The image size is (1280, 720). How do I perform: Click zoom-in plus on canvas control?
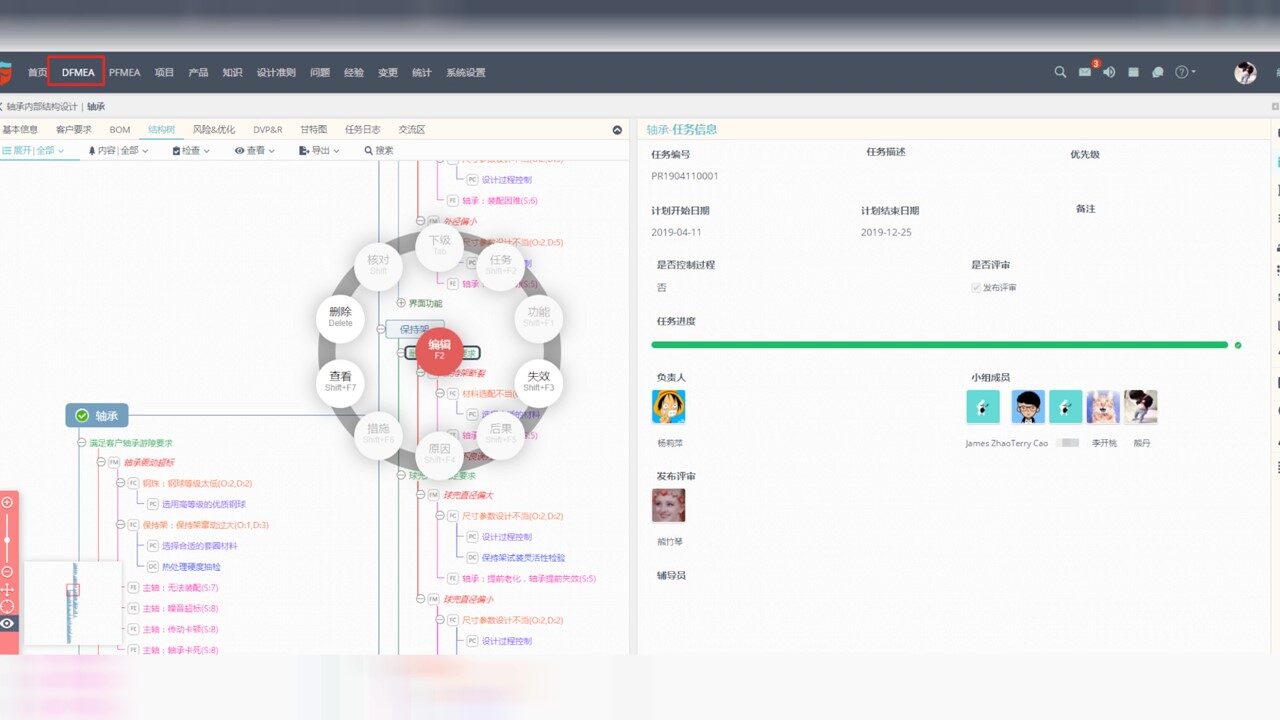point(7,502)
